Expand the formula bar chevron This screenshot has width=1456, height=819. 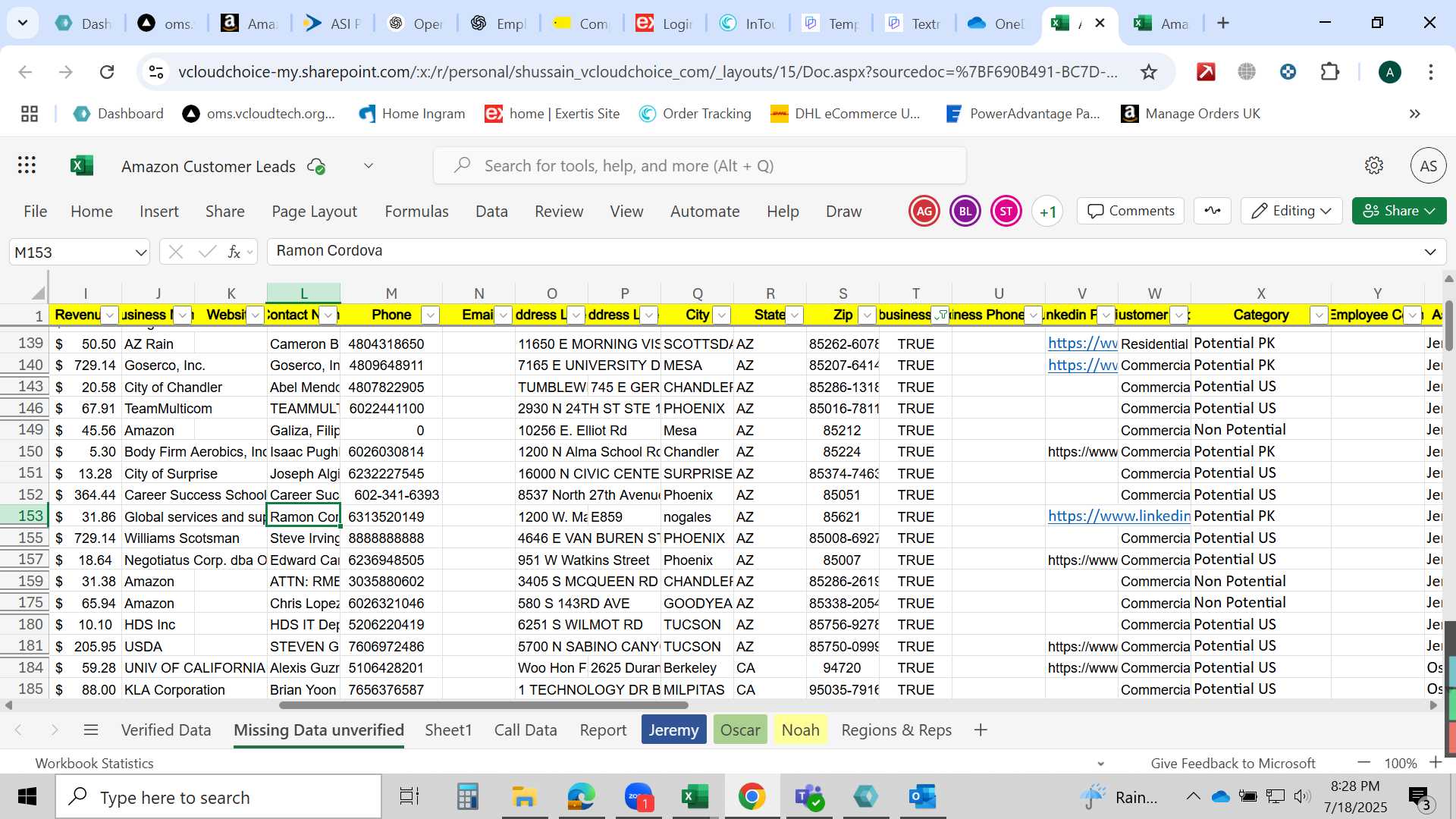(1430, 252)
